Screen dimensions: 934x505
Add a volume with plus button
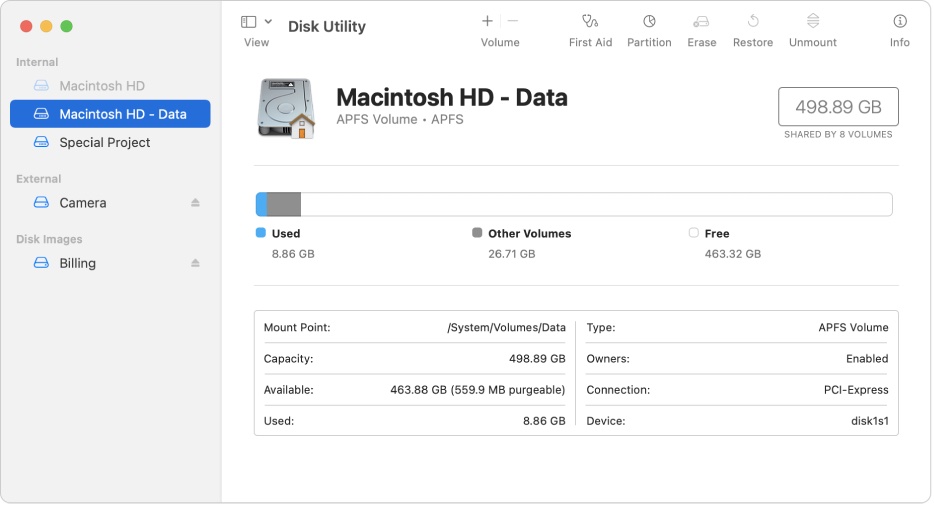(x=487, y=21)
